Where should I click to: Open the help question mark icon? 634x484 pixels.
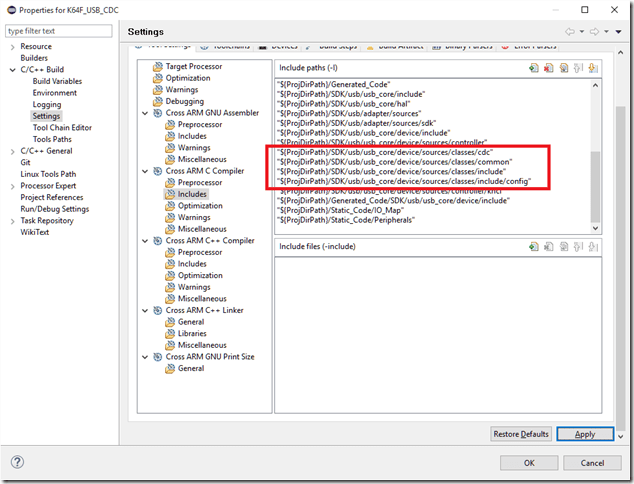(17, 462)
